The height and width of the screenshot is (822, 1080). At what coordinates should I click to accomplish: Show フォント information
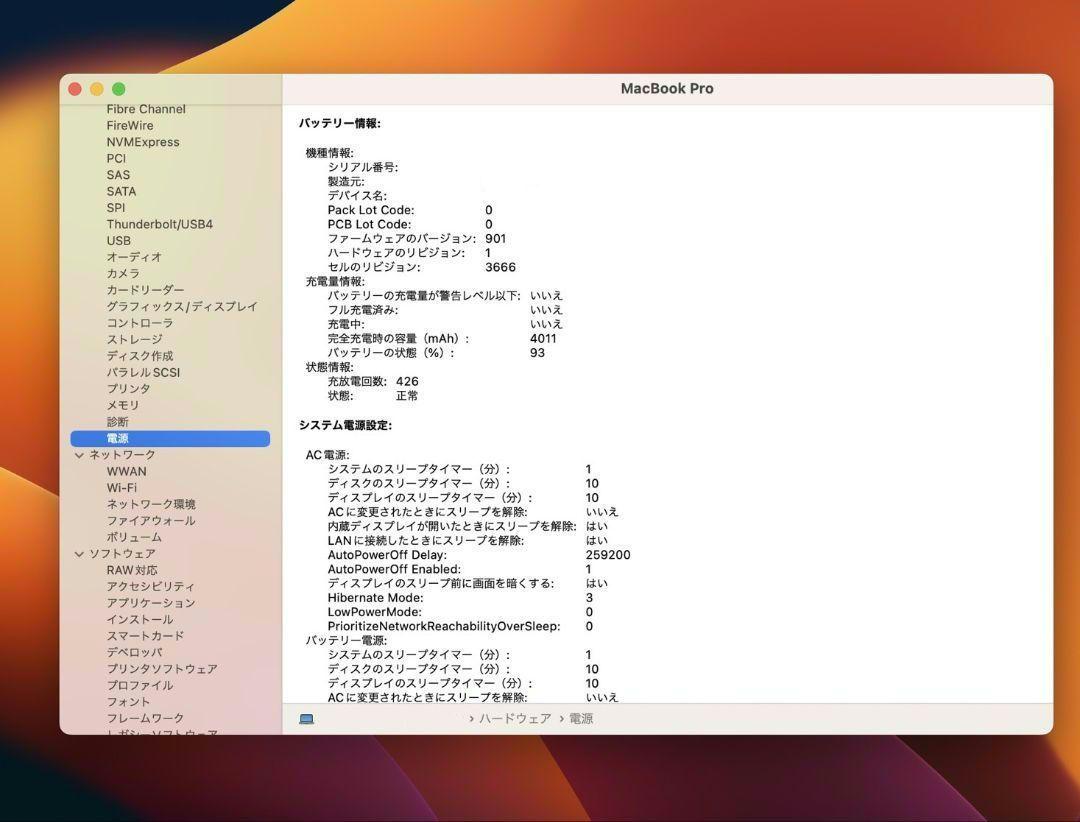pyautogui.click(x=128, y=702)
